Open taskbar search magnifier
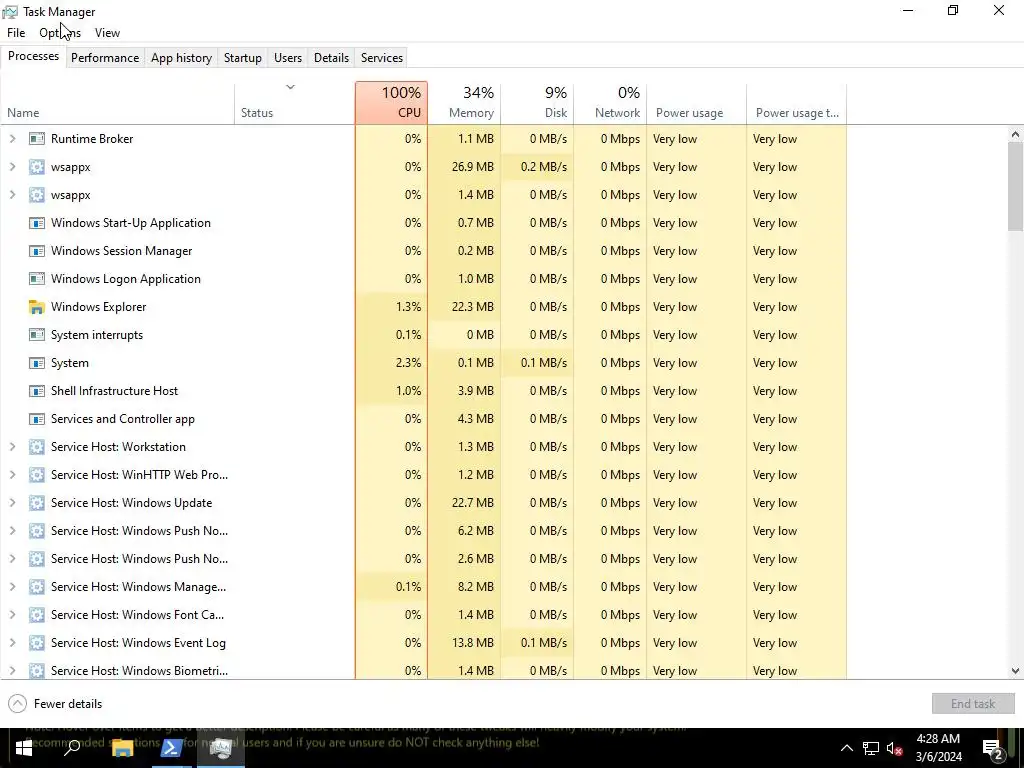Image resolution: width=1024 pixels, height=768 pixels. pos(72,748)
